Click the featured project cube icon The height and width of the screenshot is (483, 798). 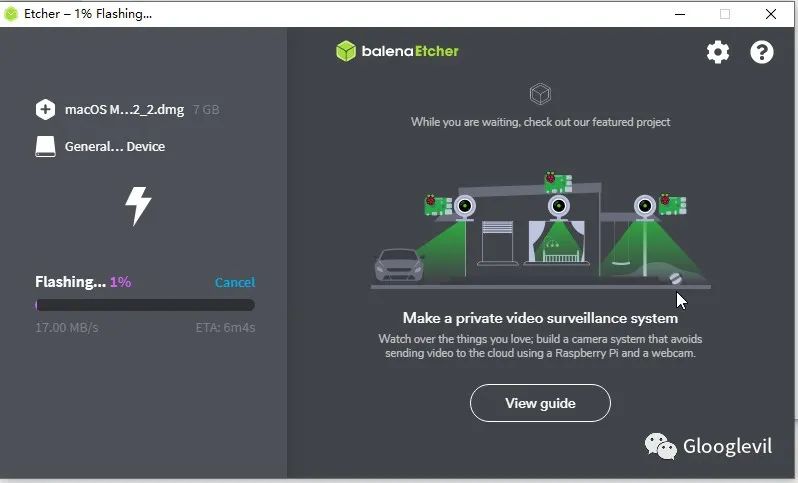point(540,94)
